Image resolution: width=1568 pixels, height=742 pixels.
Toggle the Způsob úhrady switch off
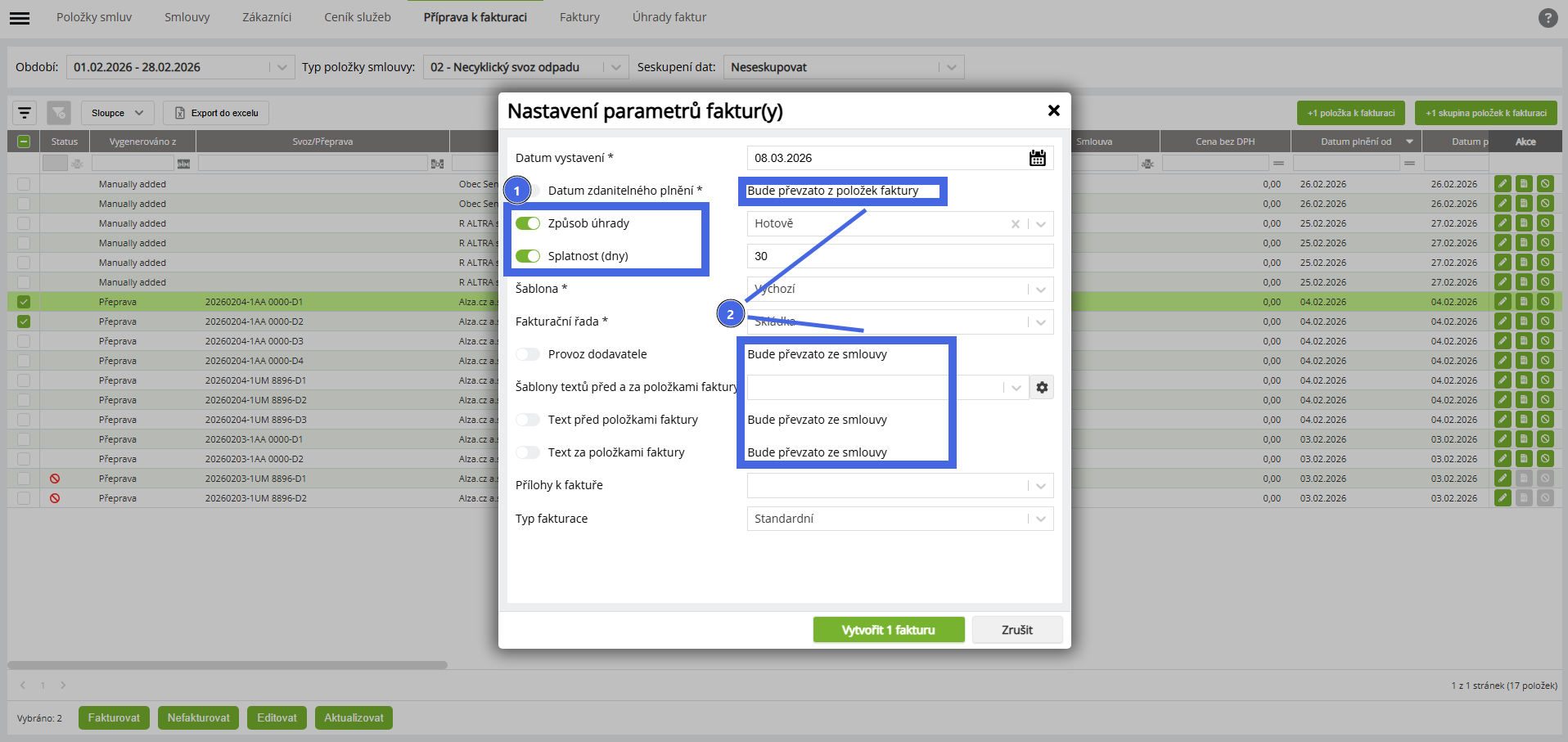point(528,223)
